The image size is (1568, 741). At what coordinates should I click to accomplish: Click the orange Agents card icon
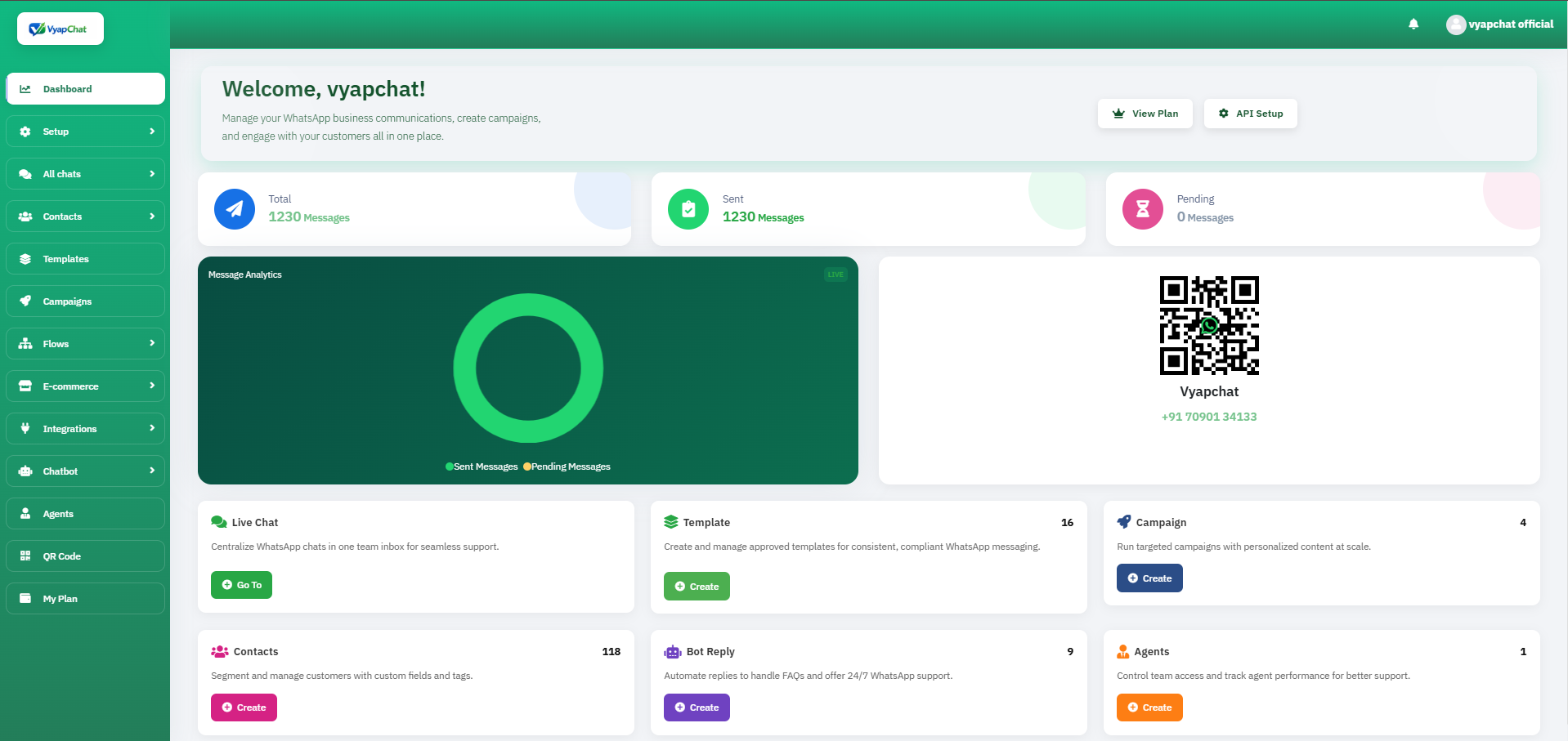tap(1123, 652)
